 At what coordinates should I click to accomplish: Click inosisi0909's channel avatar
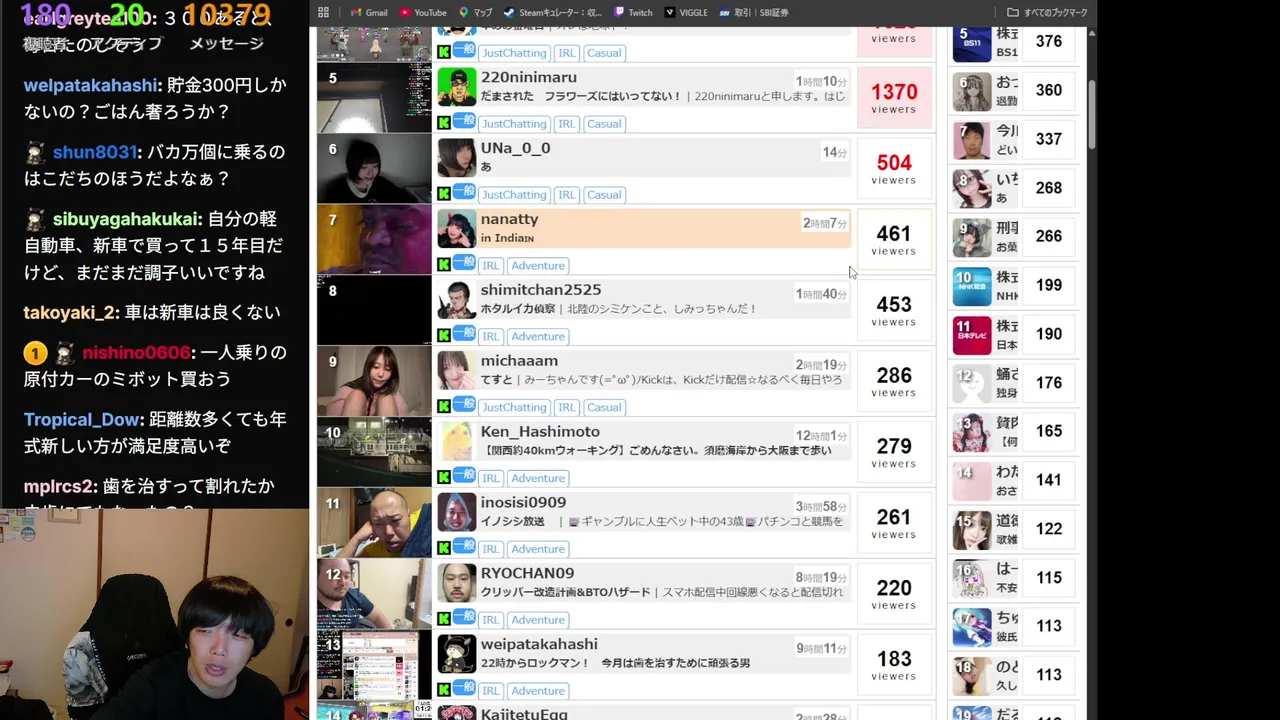pyautogui.click(x=457, y=513)
